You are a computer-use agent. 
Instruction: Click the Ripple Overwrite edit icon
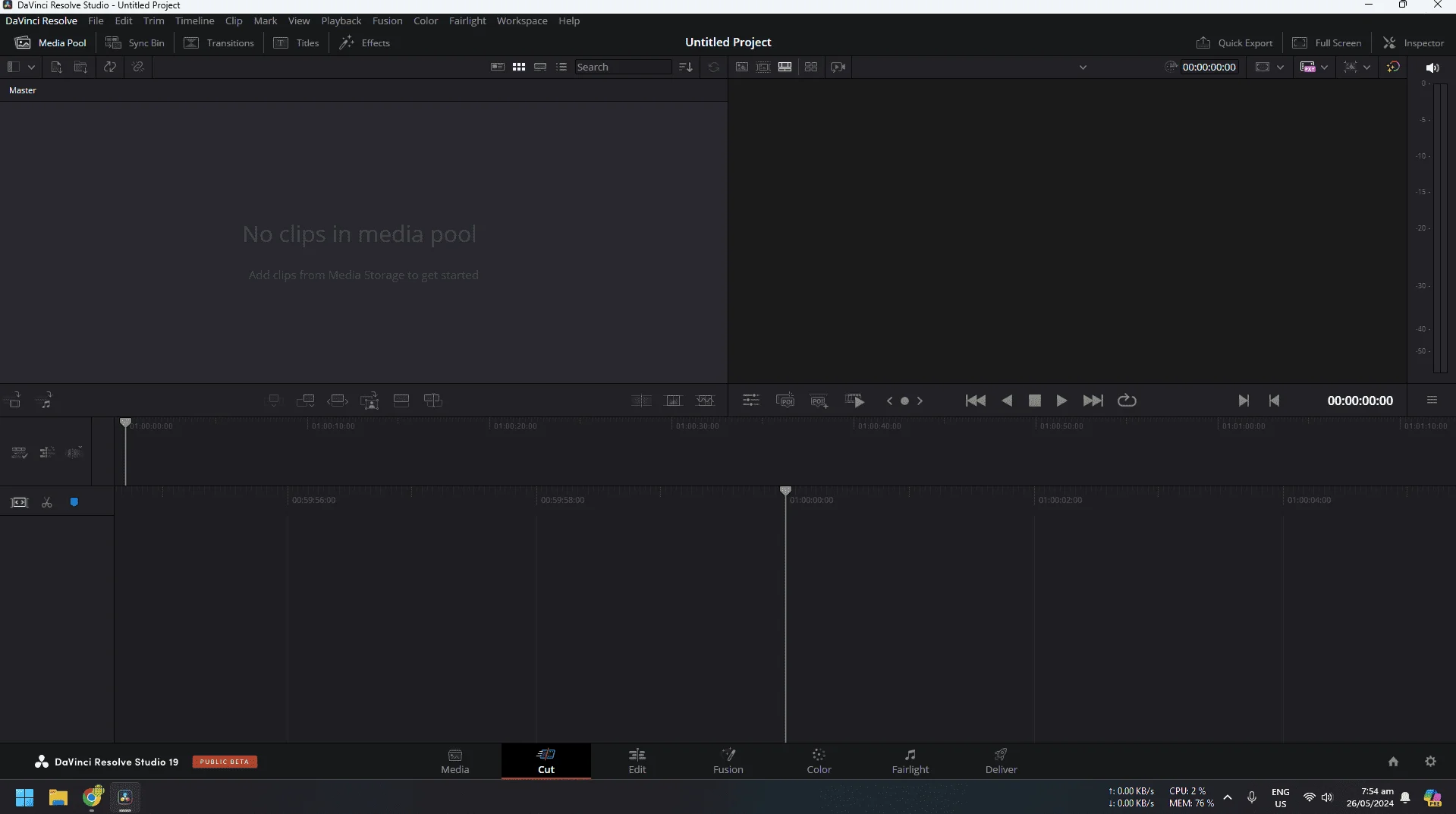pos(338,401)
